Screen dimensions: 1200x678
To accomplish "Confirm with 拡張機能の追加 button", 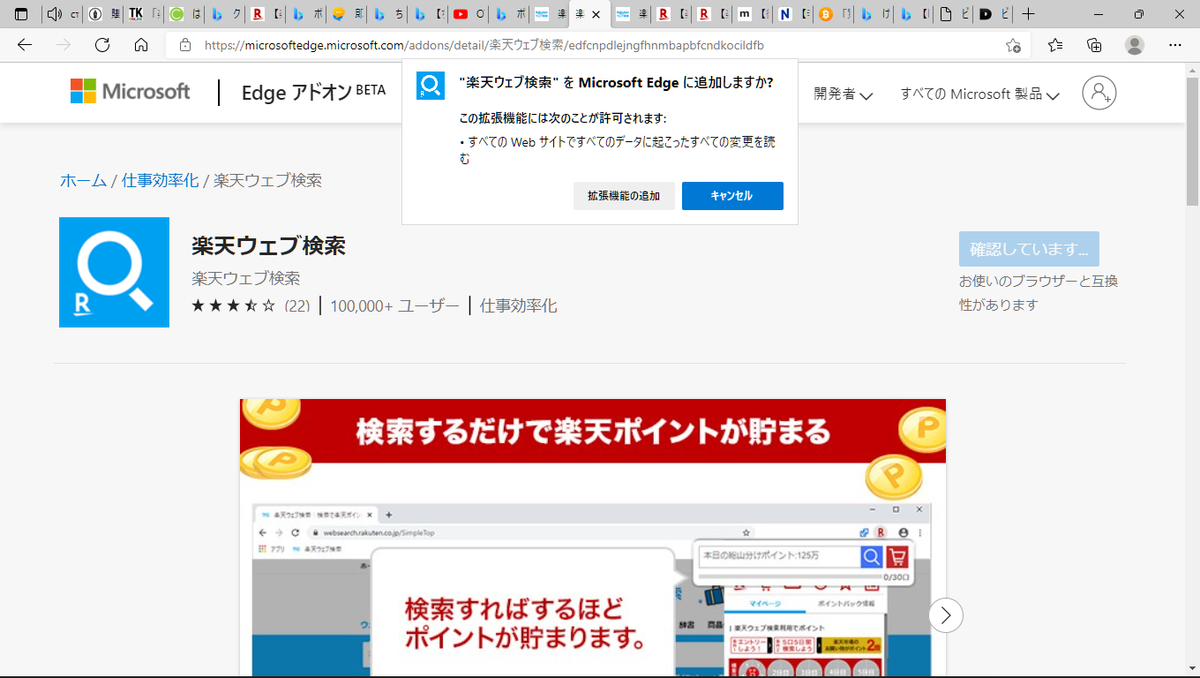I will (624, 196).
